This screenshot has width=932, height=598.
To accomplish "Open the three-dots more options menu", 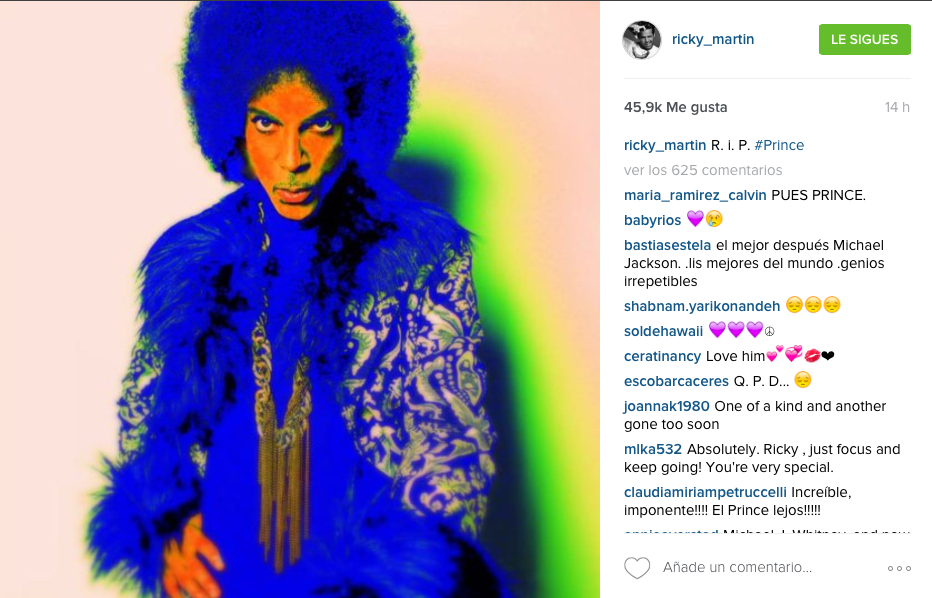I will pos(899,568).
